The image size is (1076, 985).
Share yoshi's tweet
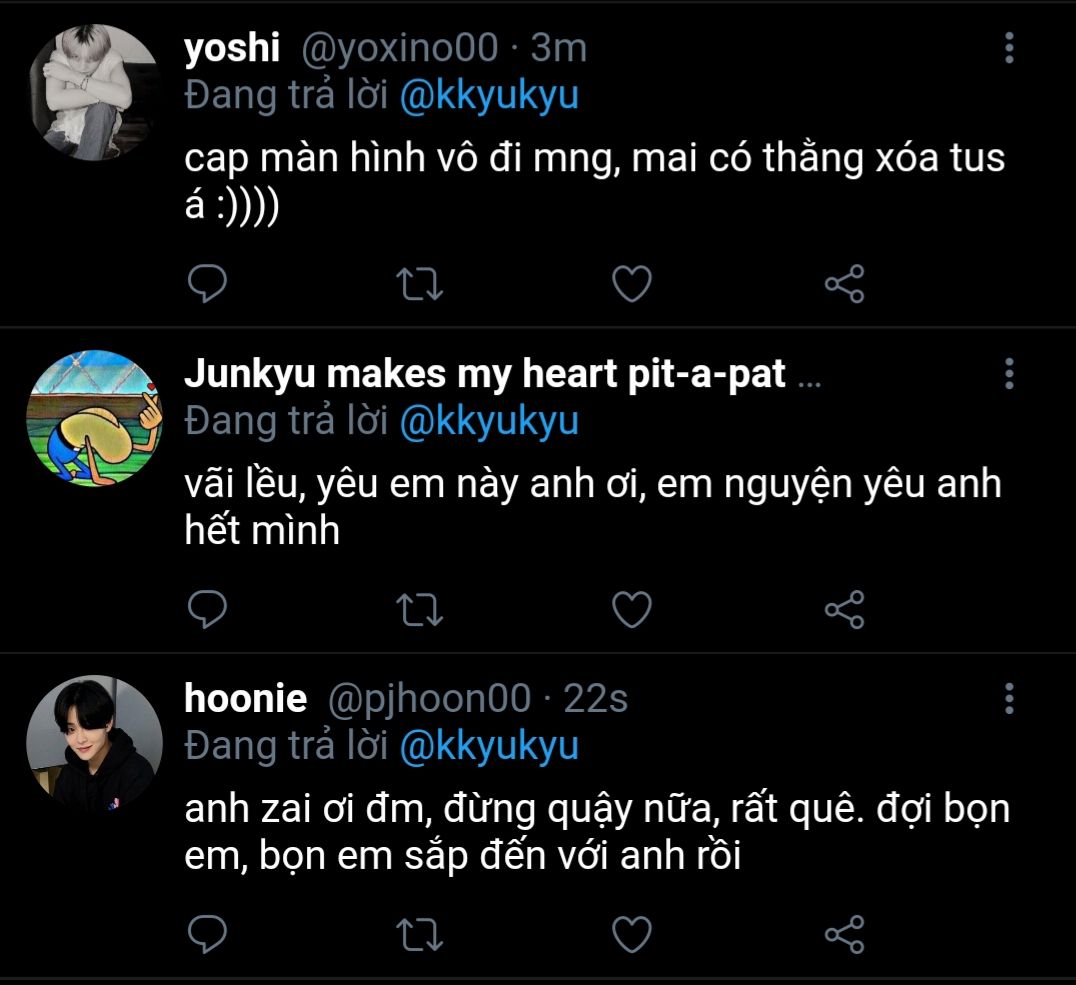[x=844, y=285]
